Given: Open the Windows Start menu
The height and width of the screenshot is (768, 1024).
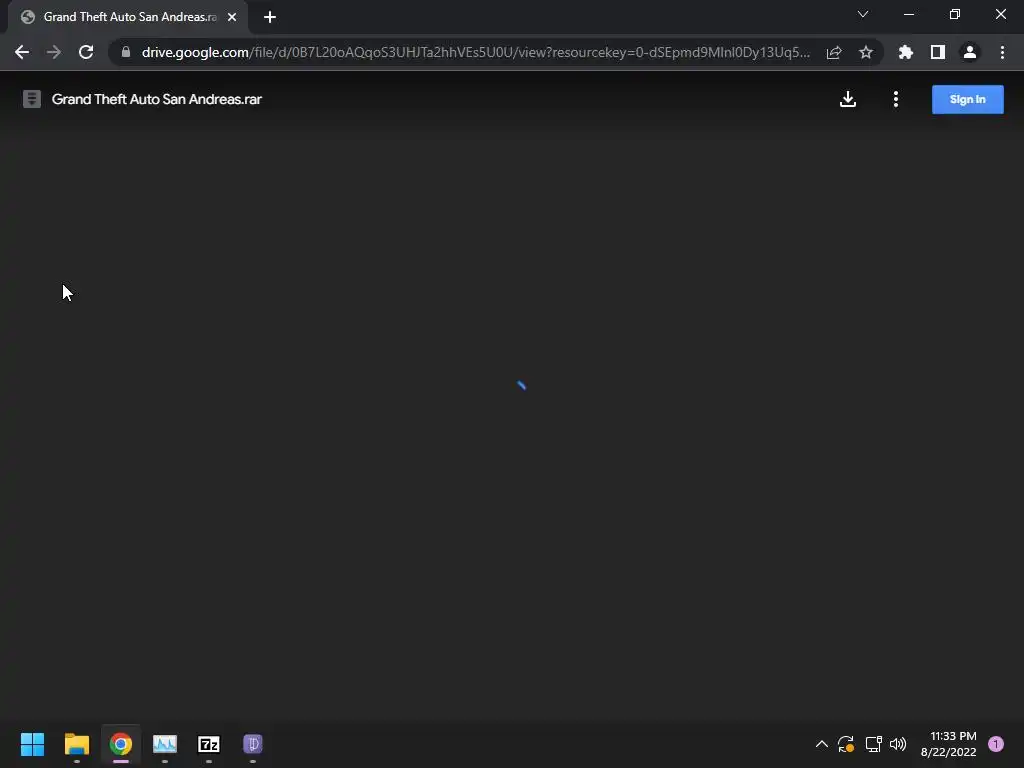Looking at the screenshot, I should pos(32,744).
